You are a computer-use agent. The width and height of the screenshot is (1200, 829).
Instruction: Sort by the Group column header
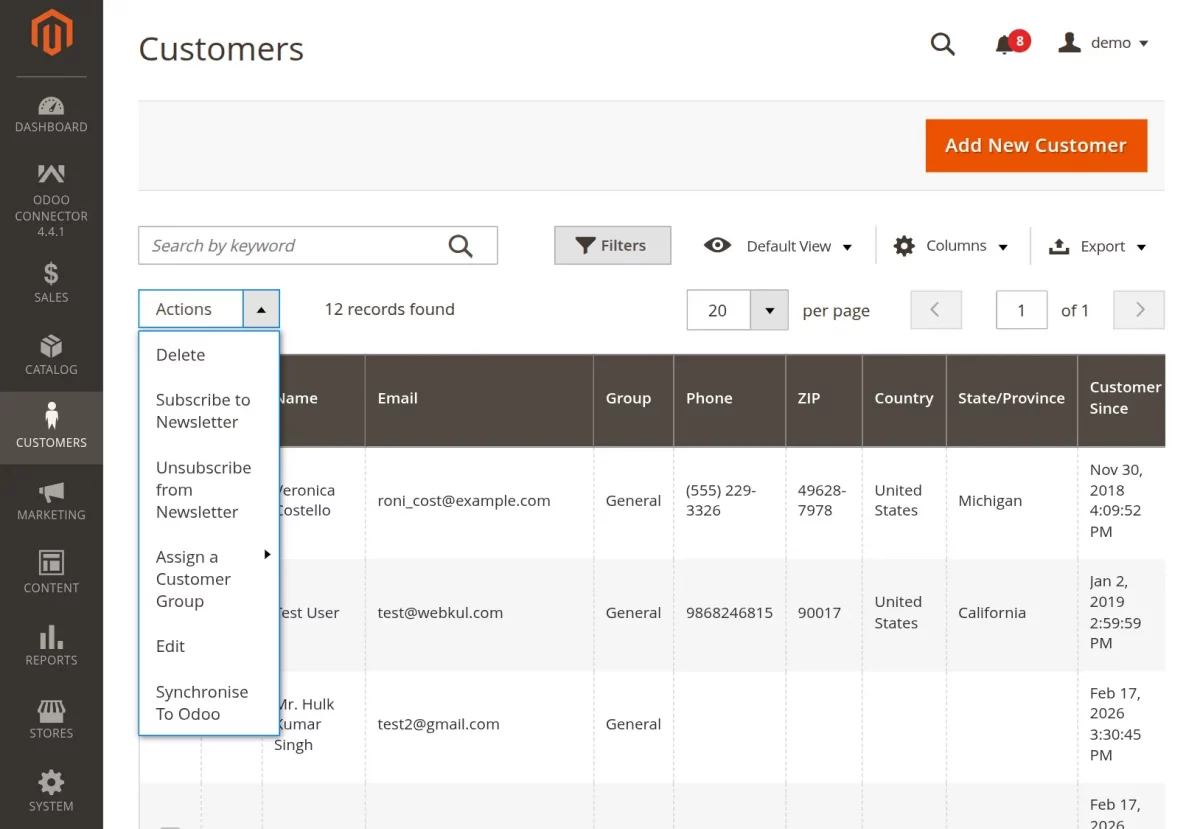tap(634, 399)
